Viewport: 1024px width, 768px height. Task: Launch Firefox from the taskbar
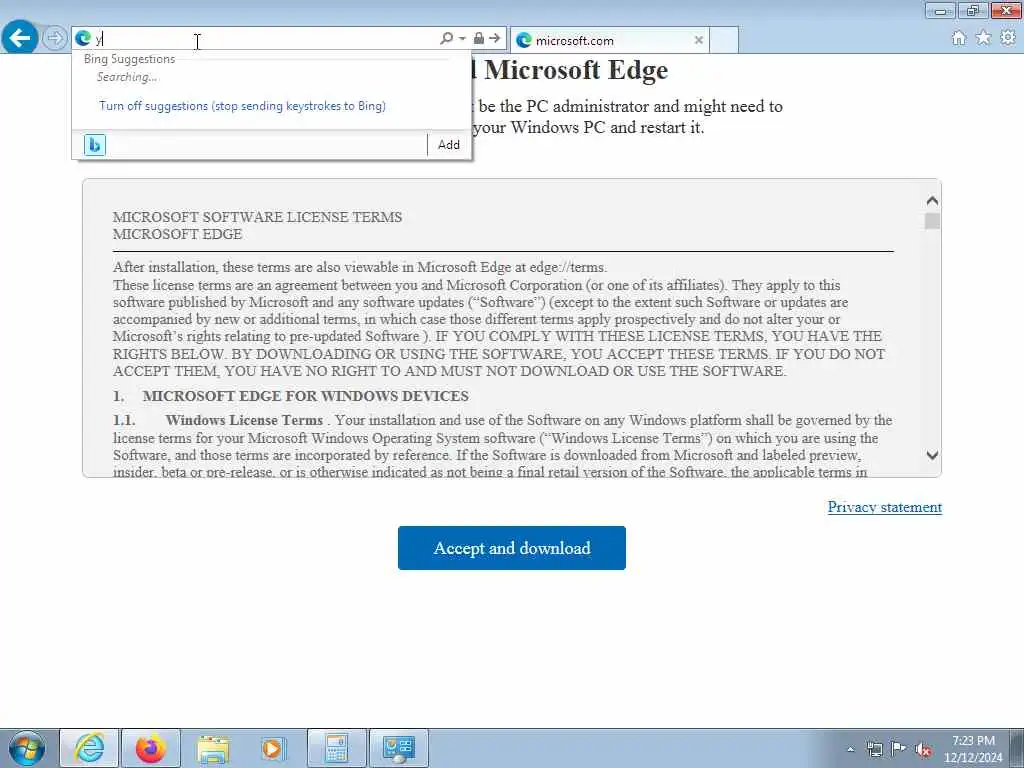150,748
